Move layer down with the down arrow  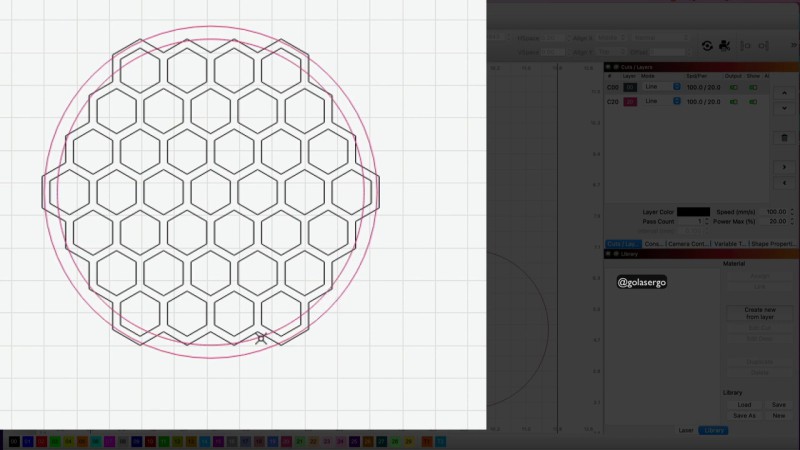click(784, 105)
